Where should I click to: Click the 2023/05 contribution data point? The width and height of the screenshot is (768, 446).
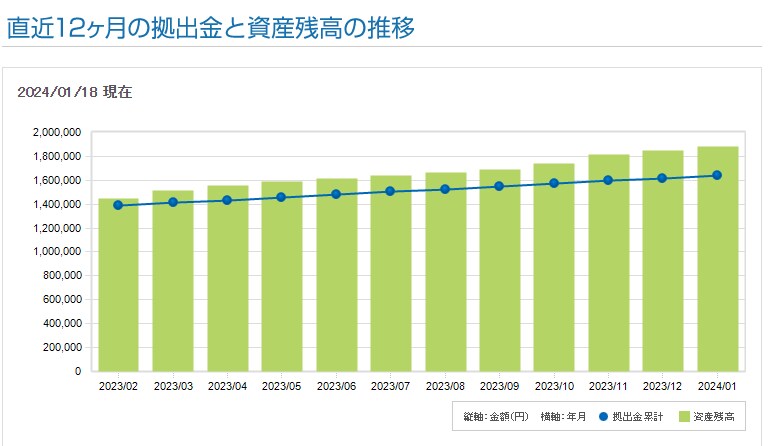pos(281,197)
